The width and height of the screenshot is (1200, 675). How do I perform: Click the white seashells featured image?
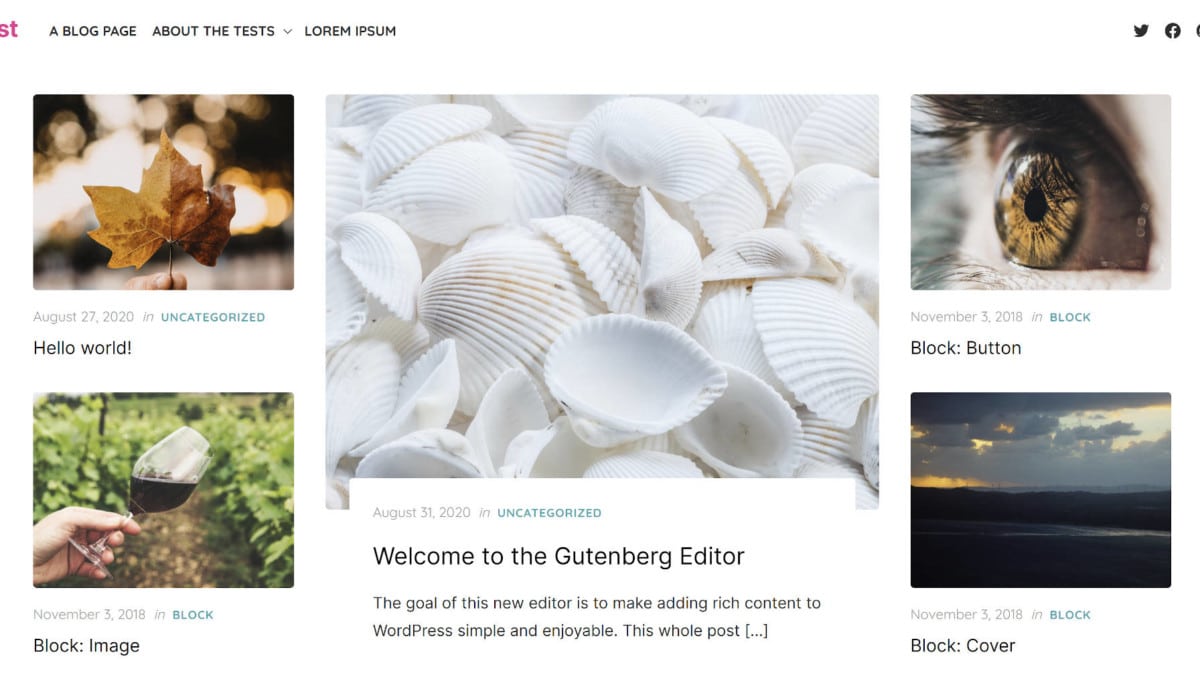tap(602, 286)
